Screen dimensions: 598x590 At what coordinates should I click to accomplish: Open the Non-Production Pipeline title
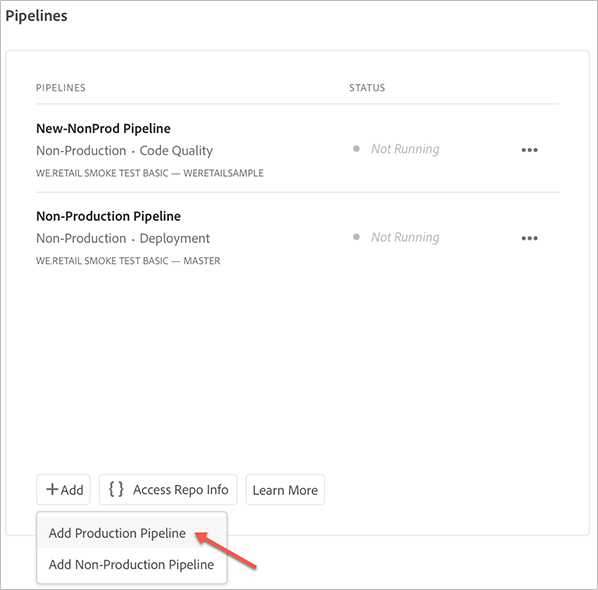[x=108, y=216]
